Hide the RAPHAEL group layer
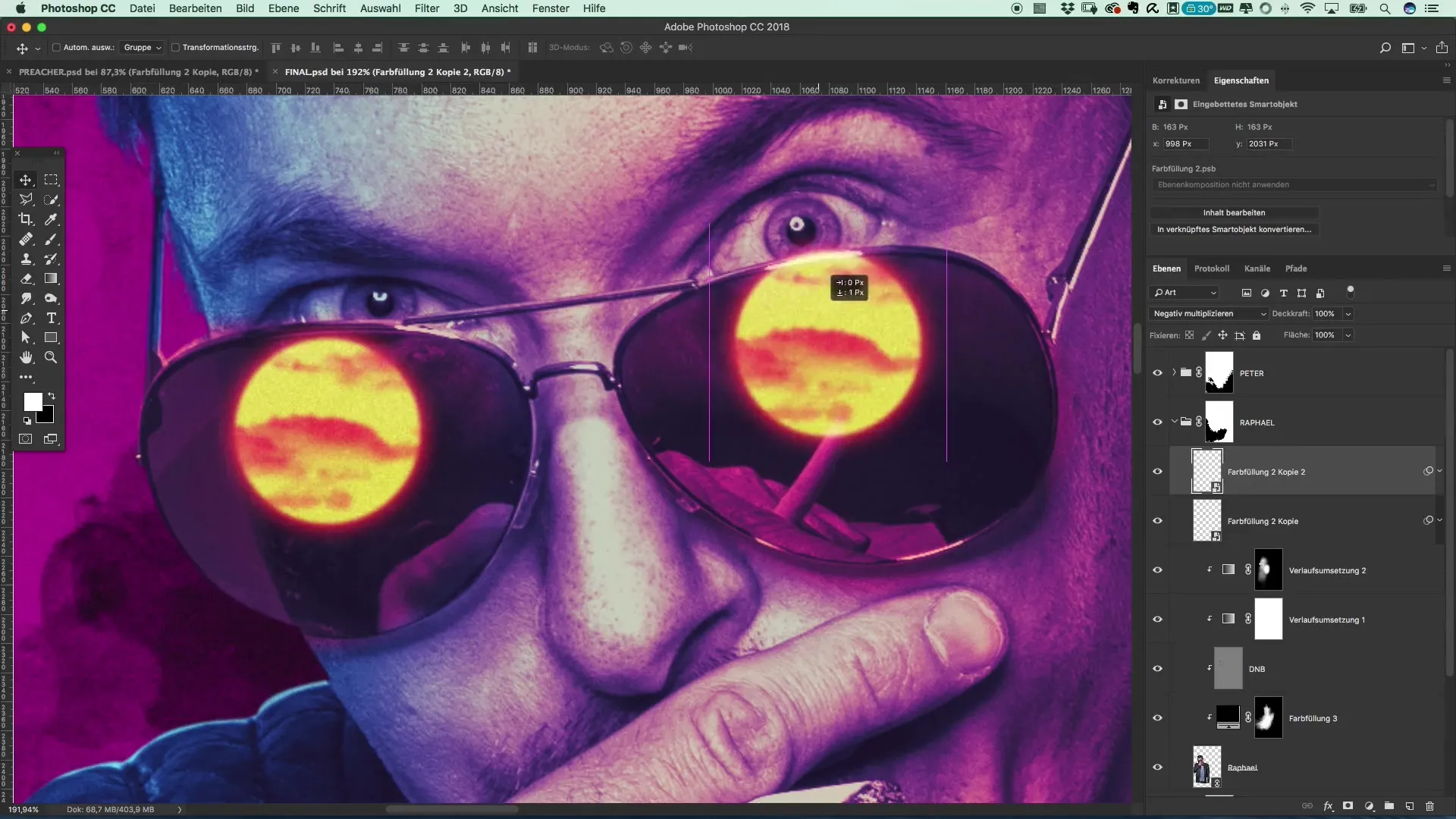 [x=1157, y=422]
